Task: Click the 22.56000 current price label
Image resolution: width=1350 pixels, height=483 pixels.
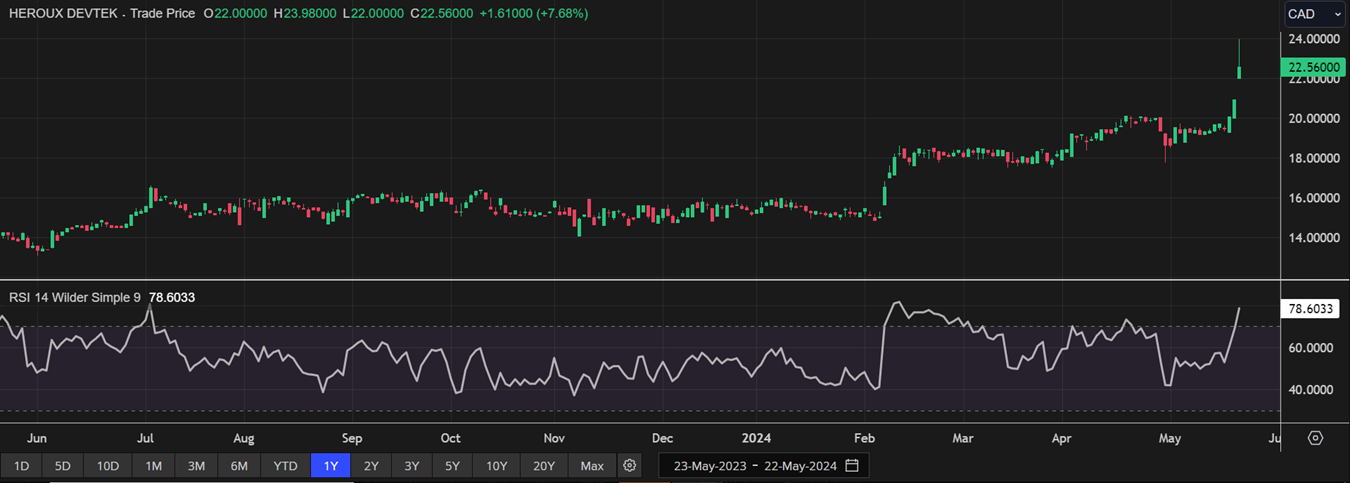Action: [x=1313, y=67]
